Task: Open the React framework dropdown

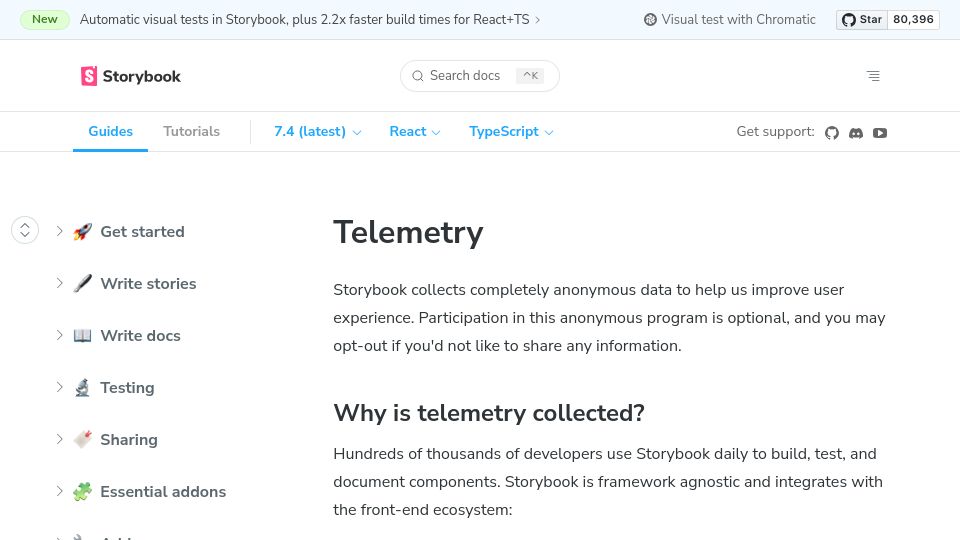Action: click(x=414, y=132)
